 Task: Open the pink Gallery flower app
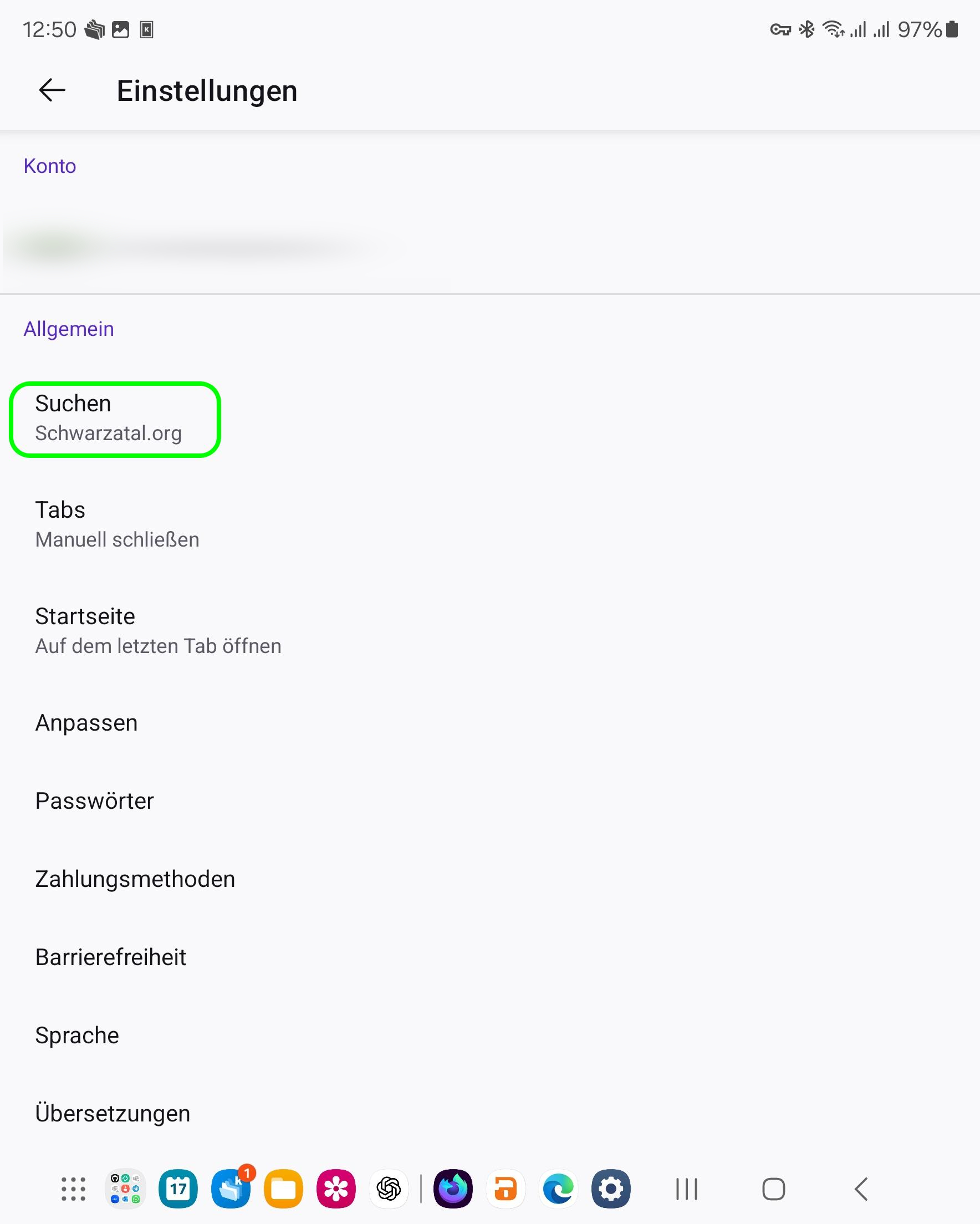336,1189
